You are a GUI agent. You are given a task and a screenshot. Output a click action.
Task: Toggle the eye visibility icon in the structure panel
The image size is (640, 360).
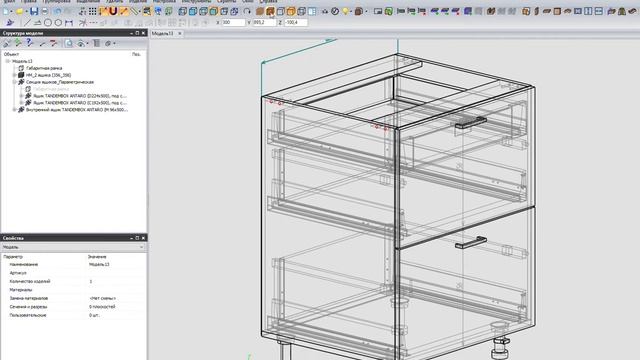pyautogui.click(x=81, y=43)
